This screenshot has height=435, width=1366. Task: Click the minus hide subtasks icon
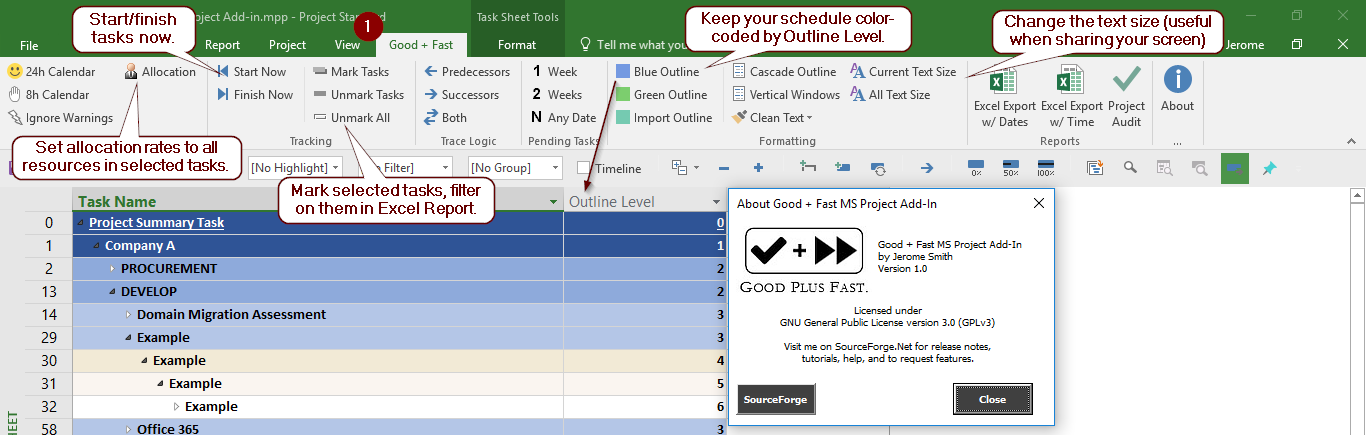[724, 168]
